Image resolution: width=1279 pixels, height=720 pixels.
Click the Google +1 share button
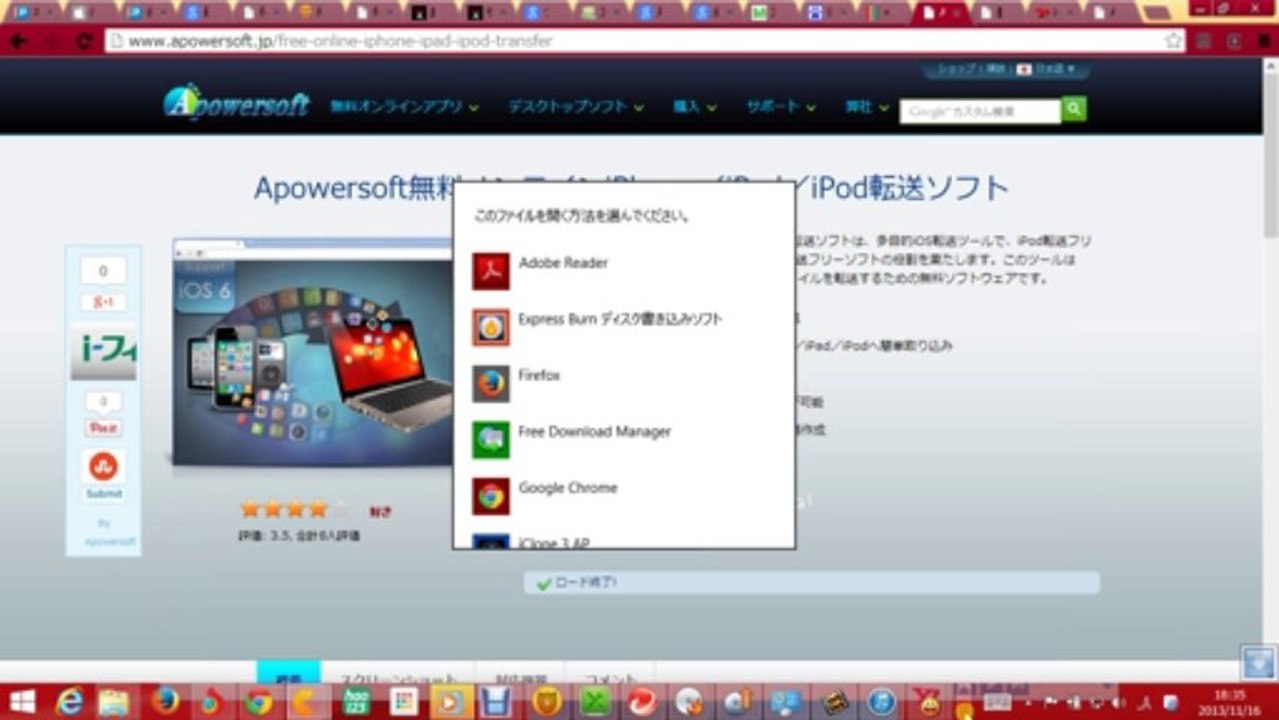[x=103, y=301]
